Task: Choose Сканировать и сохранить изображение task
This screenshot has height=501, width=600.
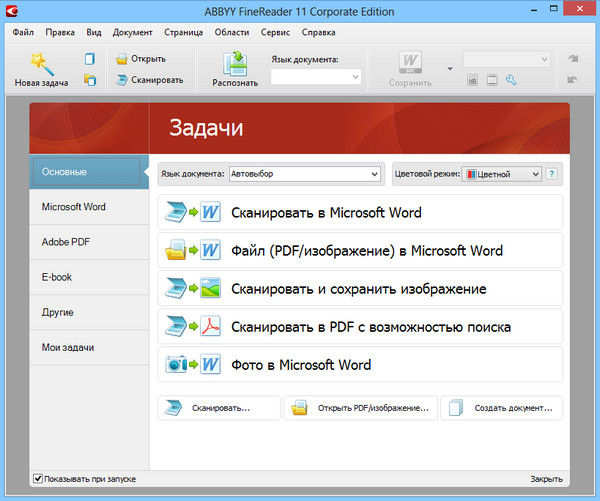Action: (360, 289)
